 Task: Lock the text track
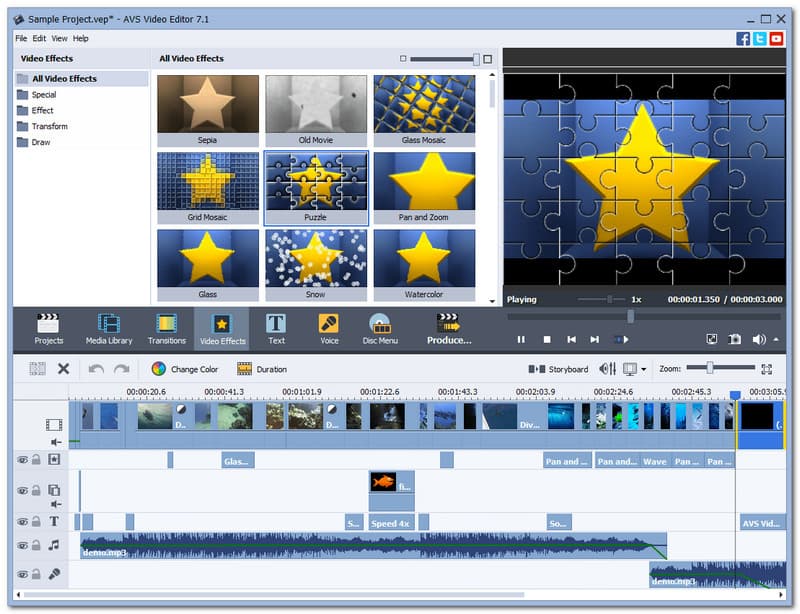[36, 521]
